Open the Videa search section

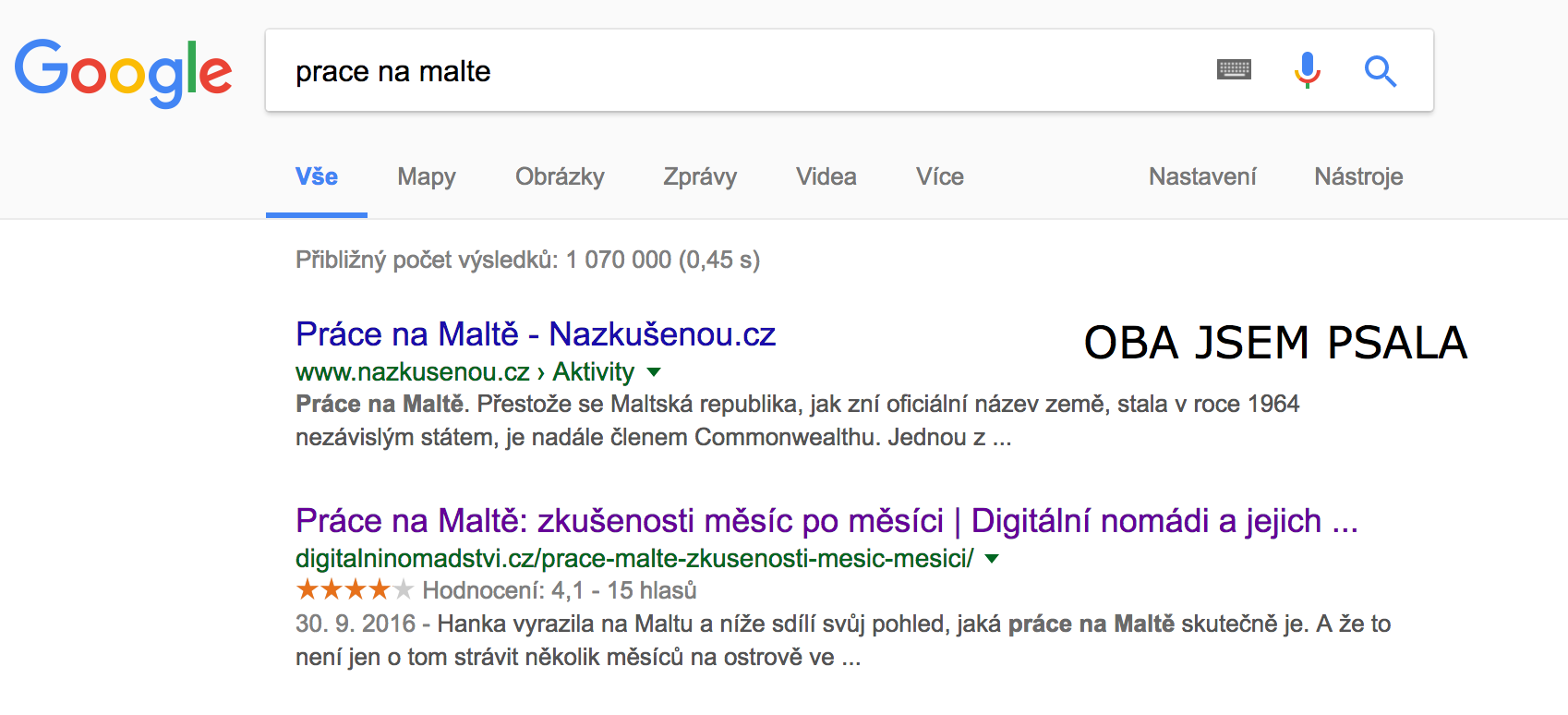[825, 176]
